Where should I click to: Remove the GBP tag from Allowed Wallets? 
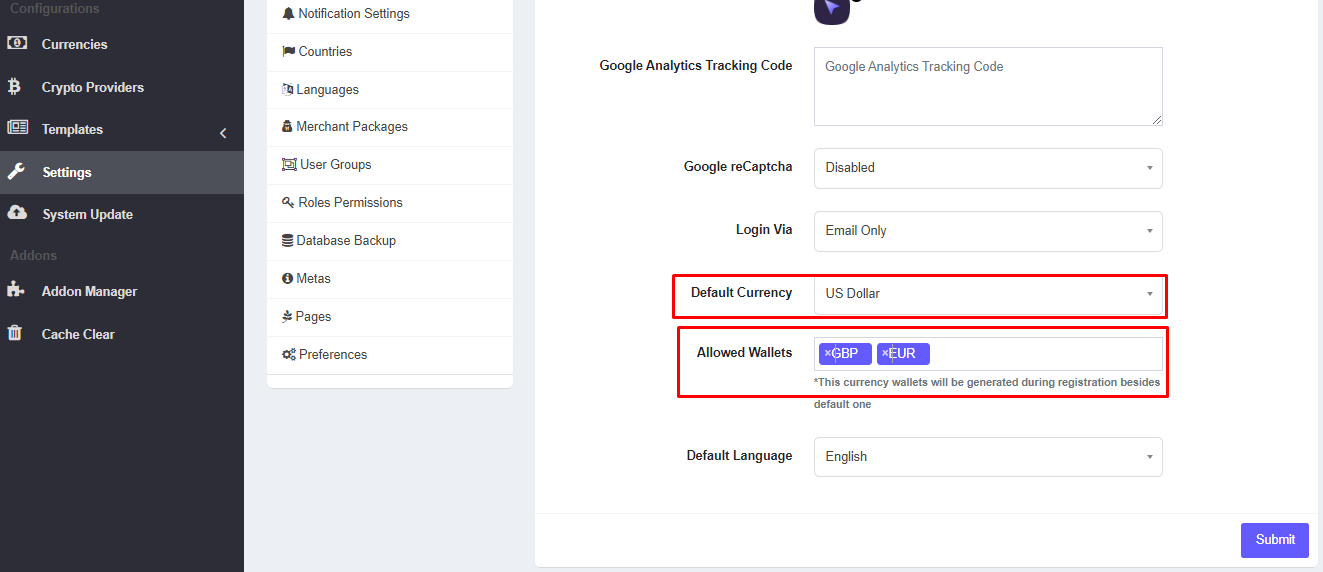pos(827,353)
